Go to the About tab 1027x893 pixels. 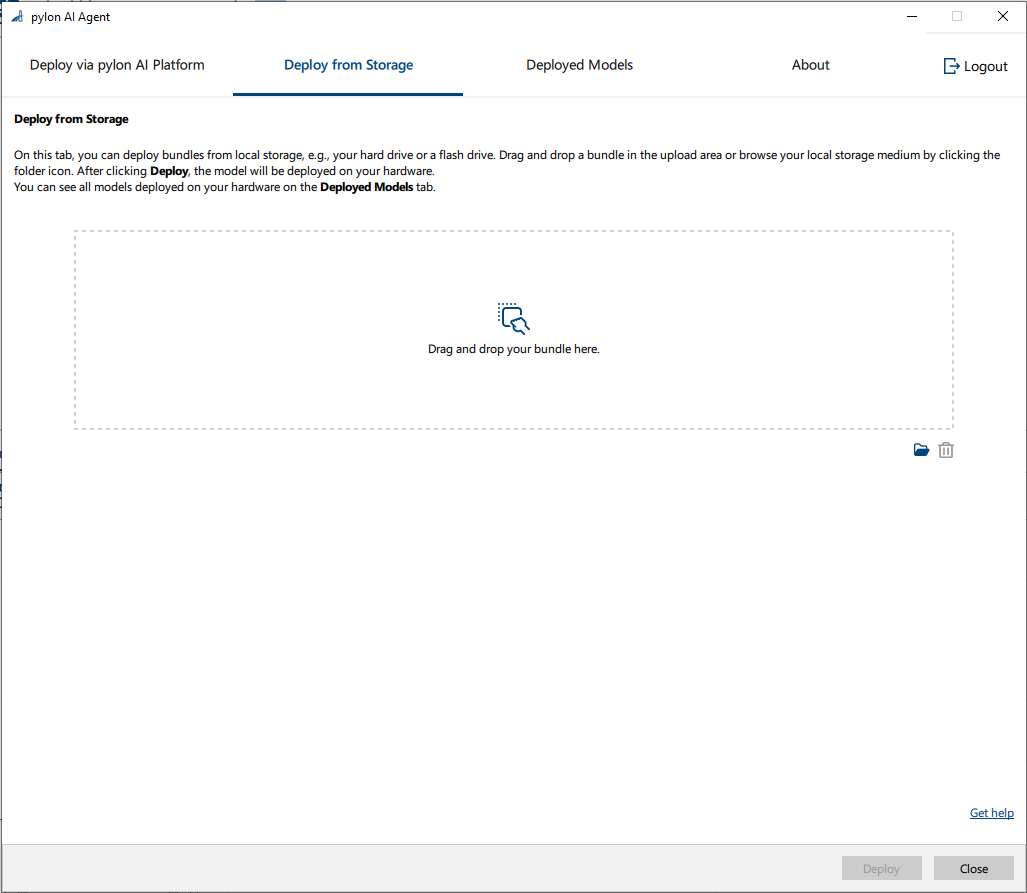click(x=810, y=65)
